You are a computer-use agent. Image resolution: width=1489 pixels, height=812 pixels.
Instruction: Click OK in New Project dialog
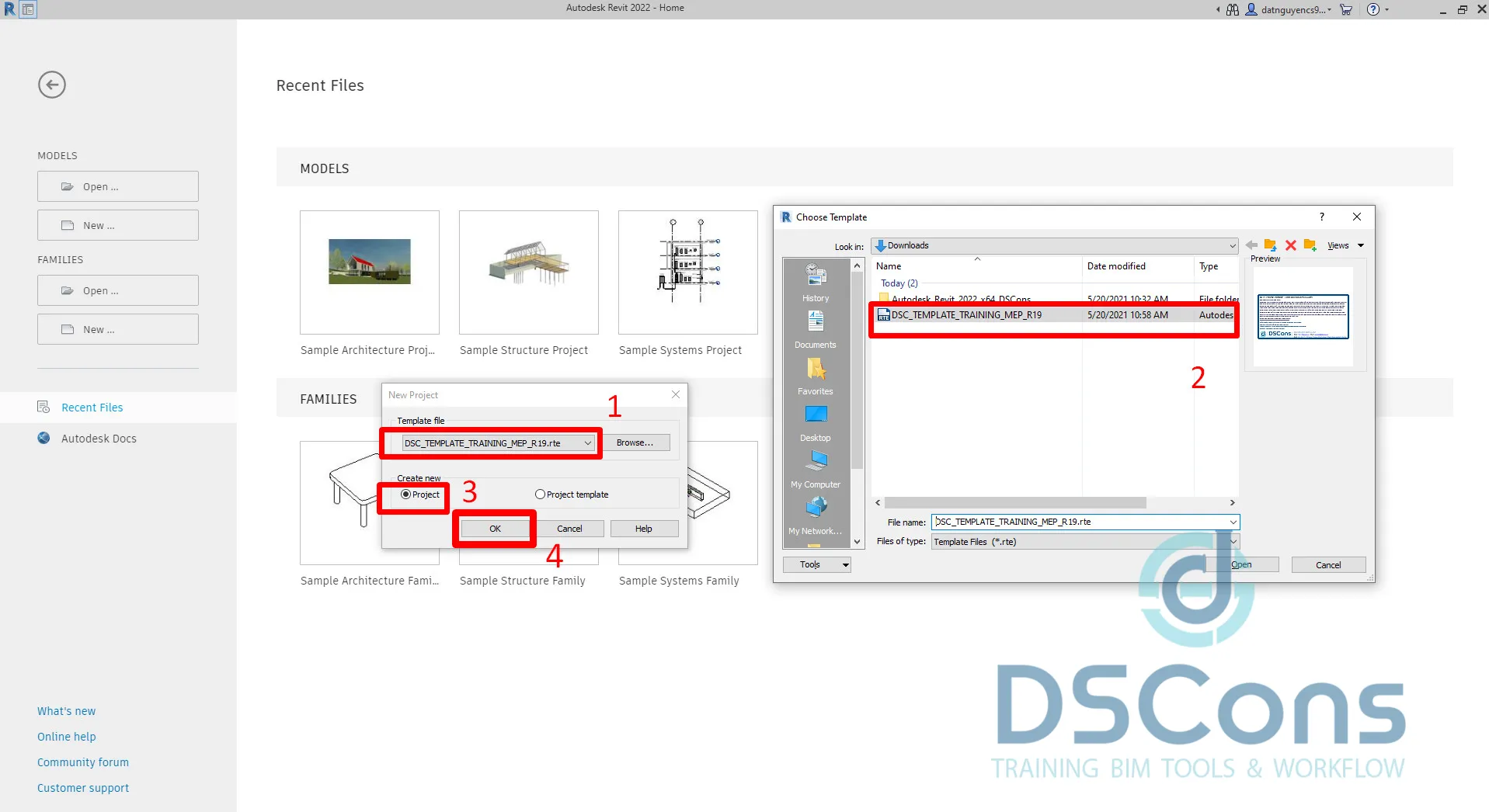(495, 529)
